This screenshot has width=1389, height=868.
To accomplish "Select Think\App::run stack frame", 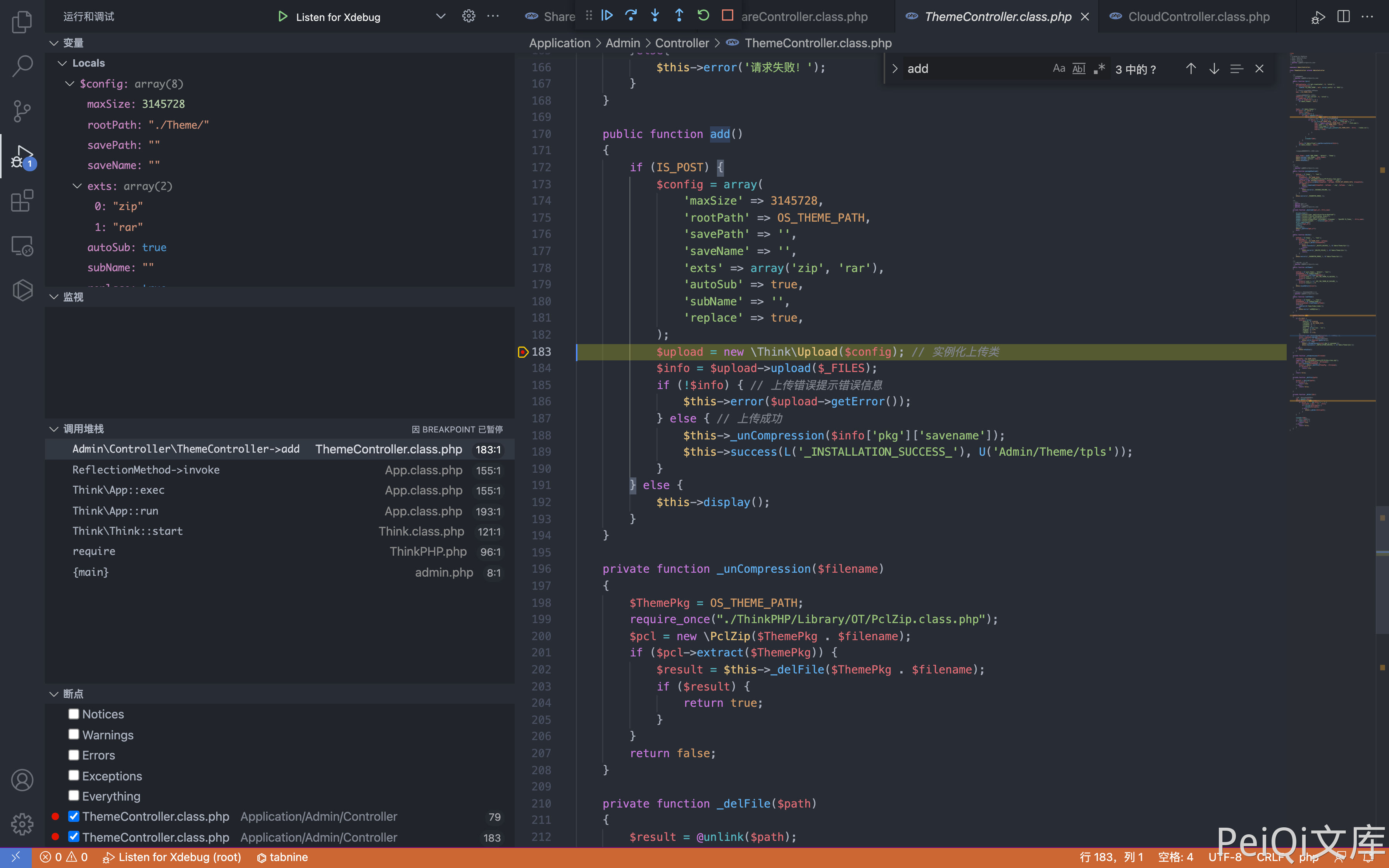I will tap(279, 511).
